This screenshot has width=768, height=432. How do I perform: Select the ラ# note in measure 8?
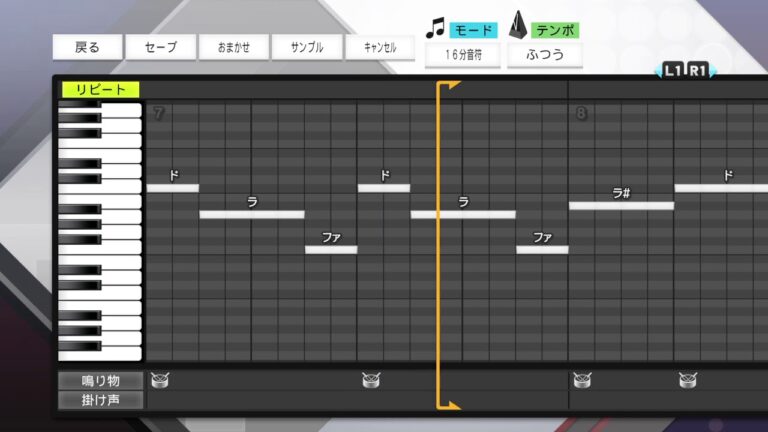[x=621, y=206]
